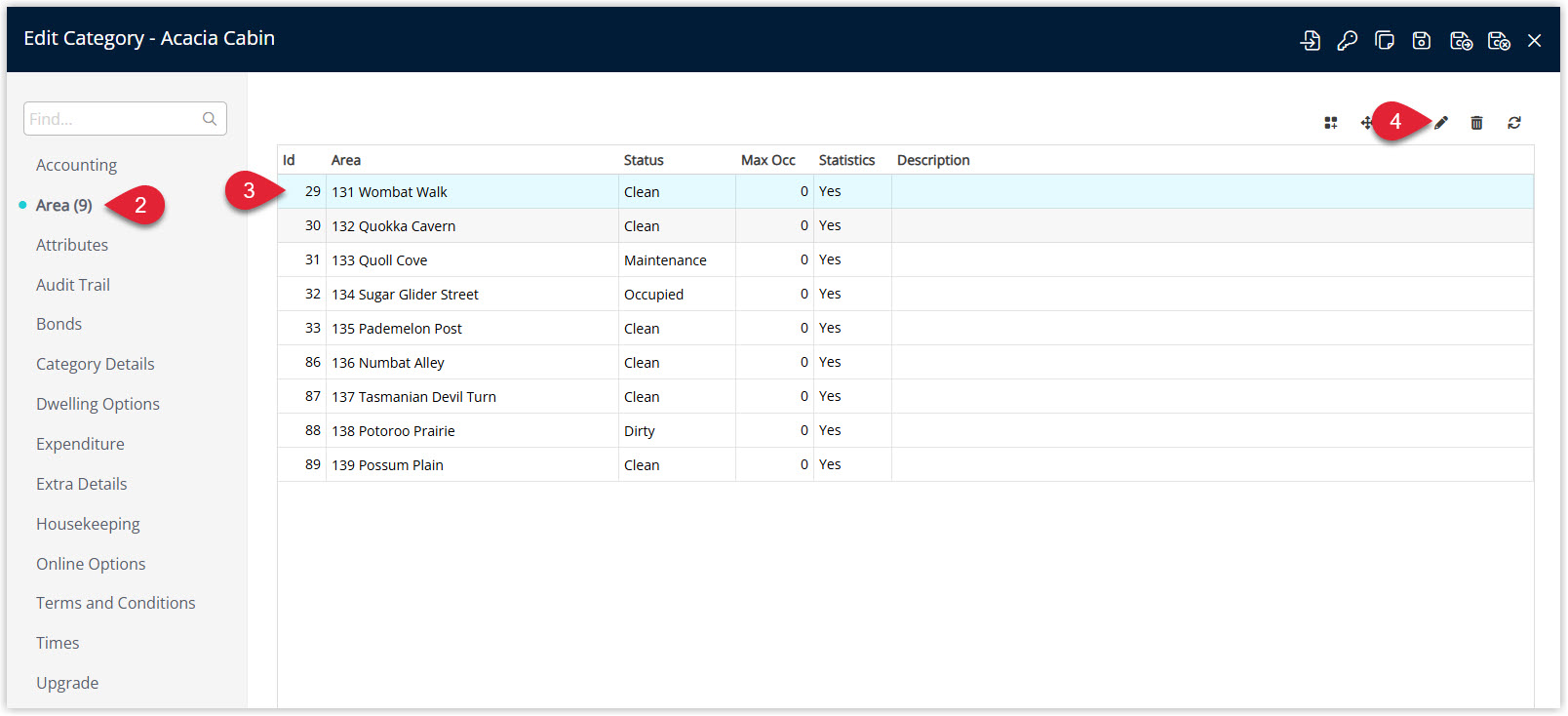Click the save and exit icon
The image size is (1568, 716).
click(1499, 40)
